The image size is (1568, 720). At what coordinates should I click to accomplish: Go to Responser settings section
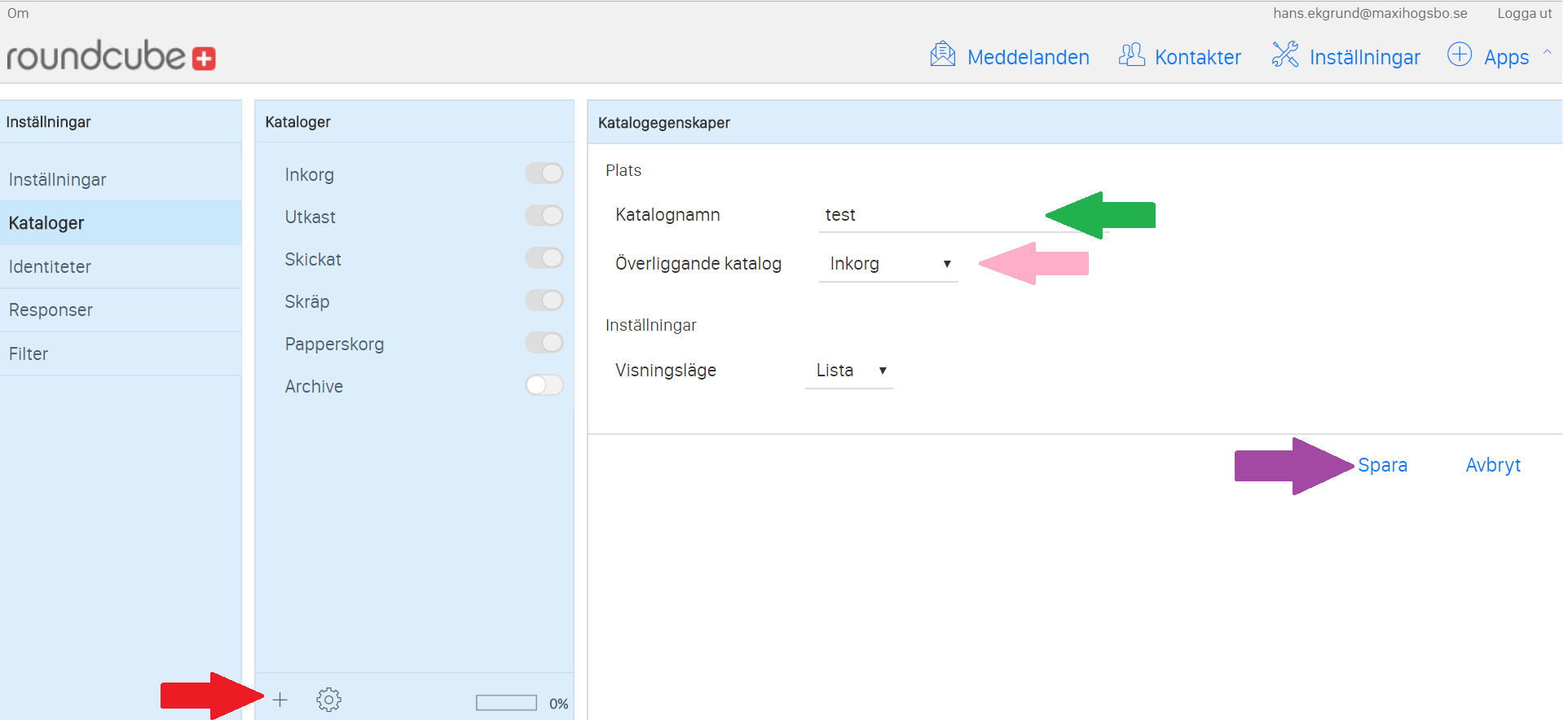(51, 310)
